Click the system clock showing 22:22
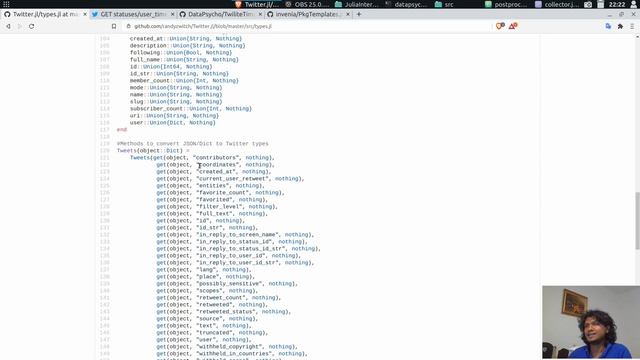640x360 pixels. point(617,4)
